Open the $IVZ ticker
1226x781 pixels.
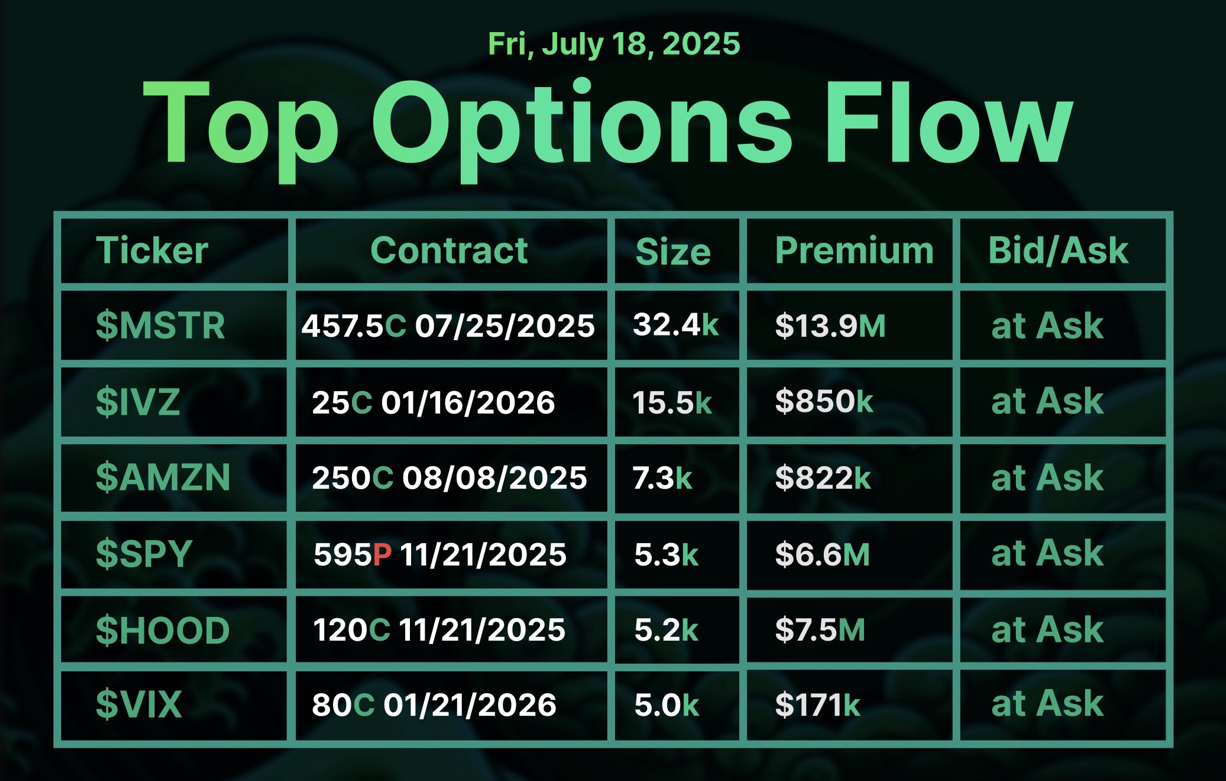click(138, 402)
